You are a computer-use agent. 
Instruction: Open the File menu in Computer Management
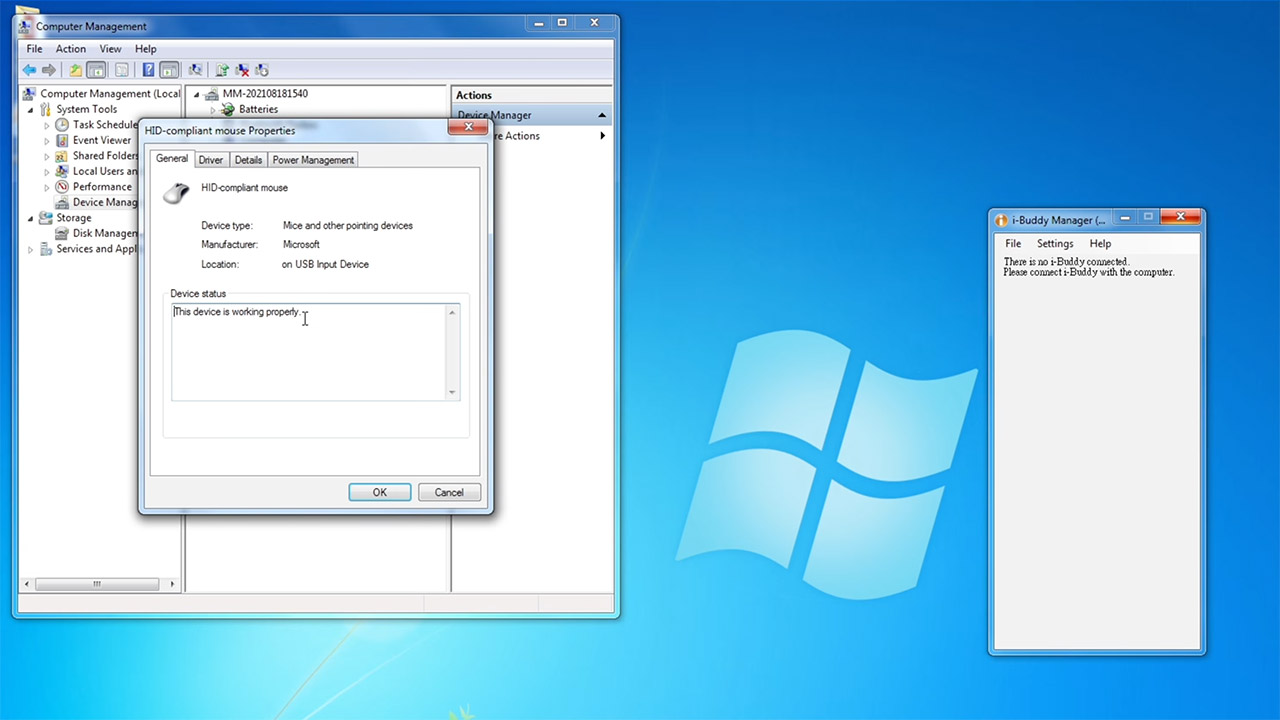pos(35,49)
